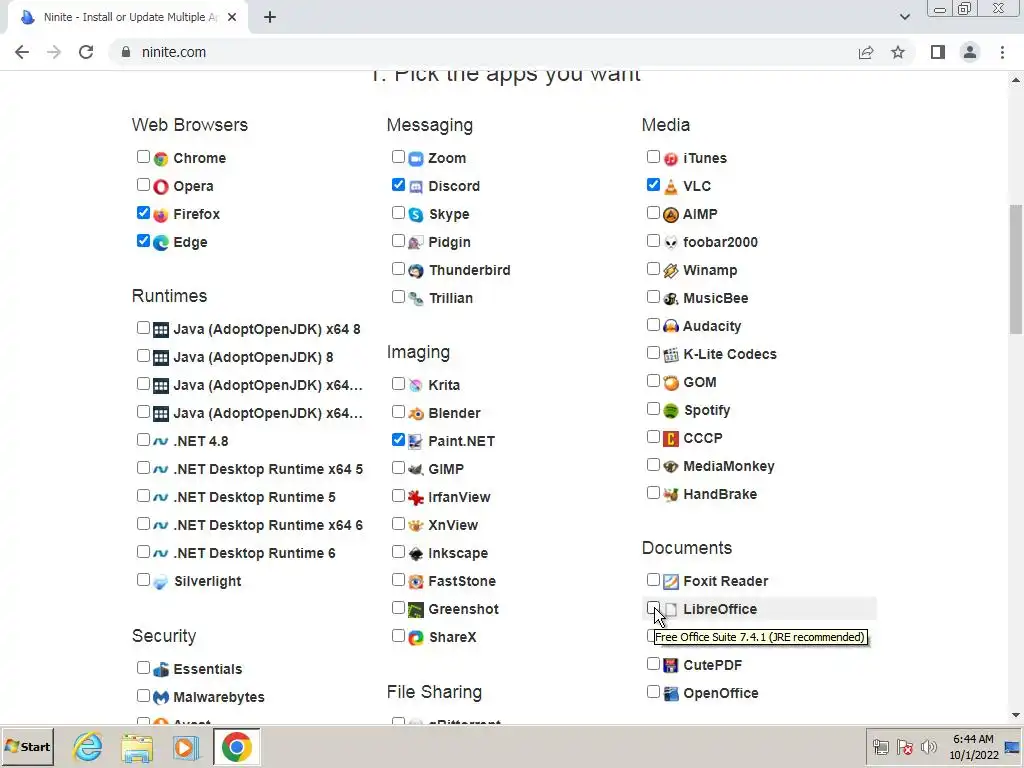The image size is (1024, 768).
Task: Tick the .NET 4.8 checkbox
Action: click(x=143, y=440)
